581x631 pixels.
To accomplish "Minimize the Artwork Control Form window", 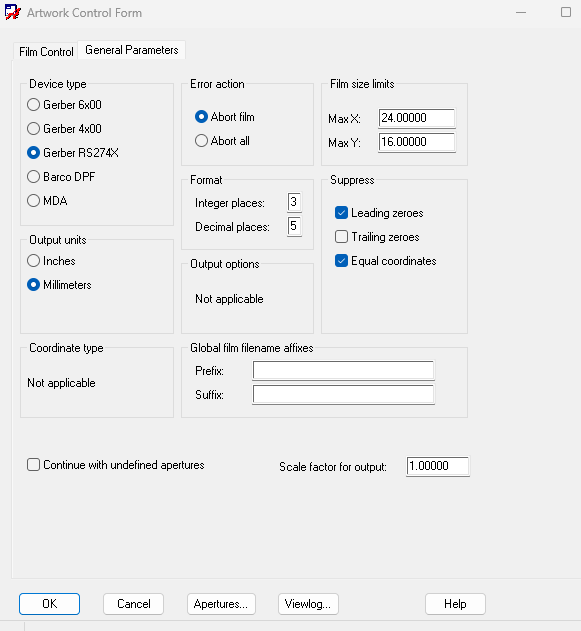I will 521,12.
